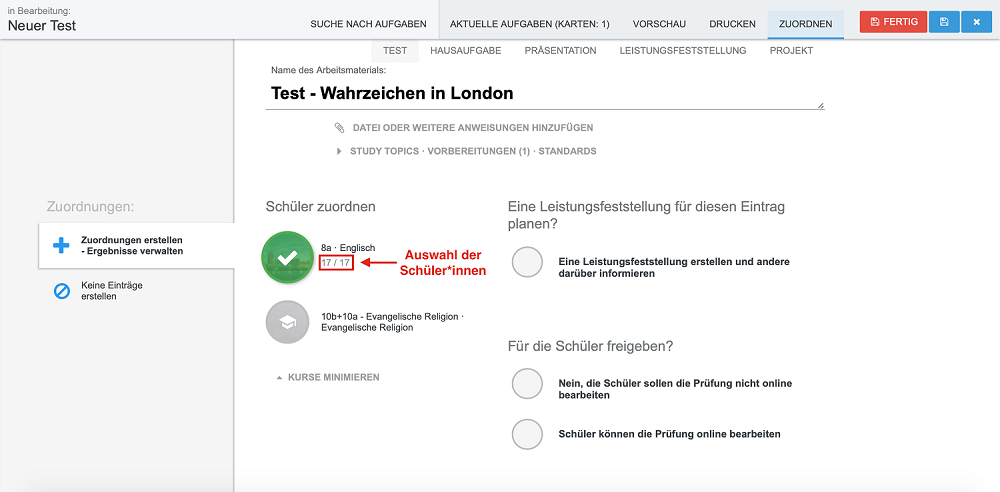Open Suche nach Aufgaben tab
The height and width of the screenshot is (492, 1000).
(x=369, y=24)
